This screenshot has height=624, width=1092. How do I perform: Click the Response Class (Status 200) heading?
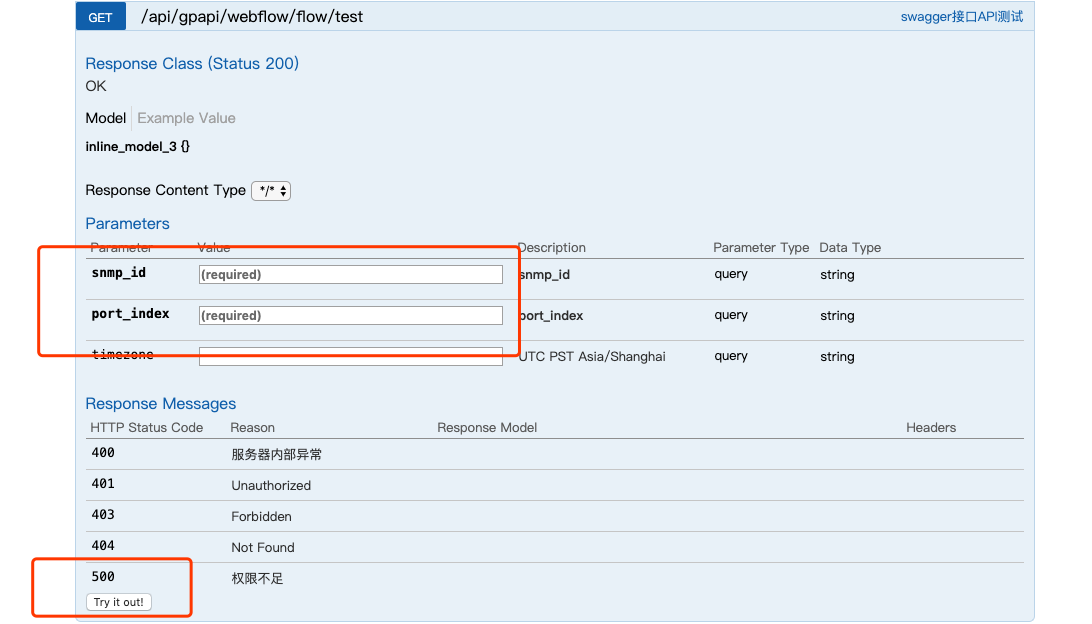click(x=191, y=63)
